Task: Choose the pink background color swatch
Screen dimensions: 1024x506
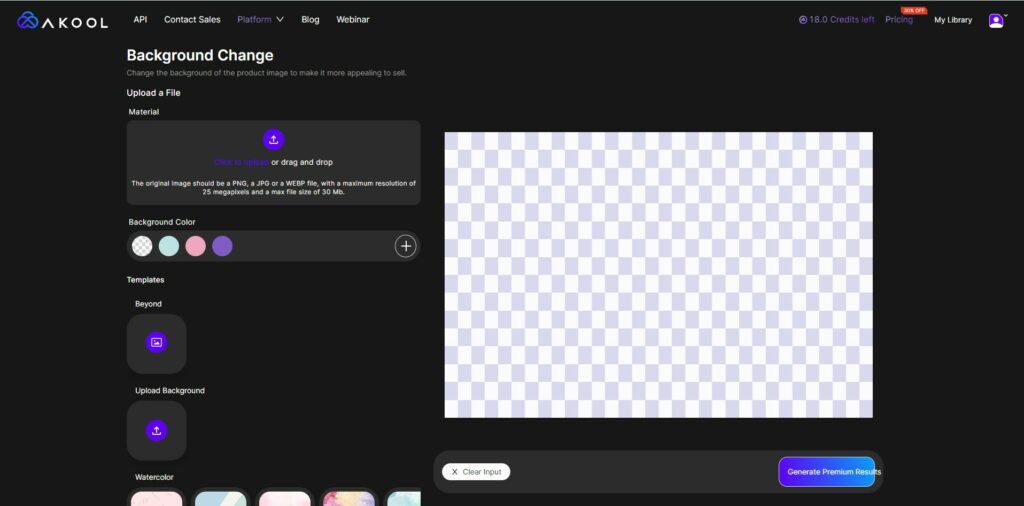Action: [x=195, y=246]
